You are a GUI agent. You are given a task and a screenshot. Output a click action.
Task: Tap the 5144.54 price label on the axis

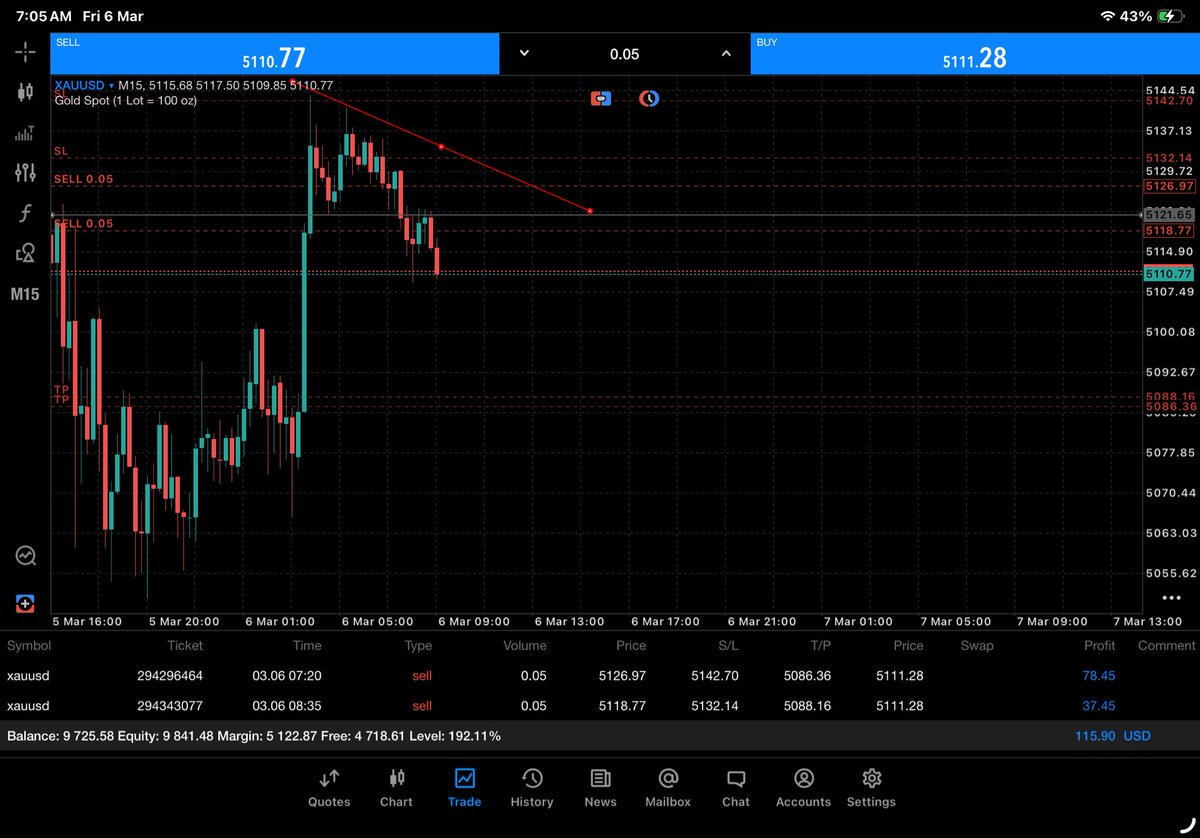coord(1170,90)
